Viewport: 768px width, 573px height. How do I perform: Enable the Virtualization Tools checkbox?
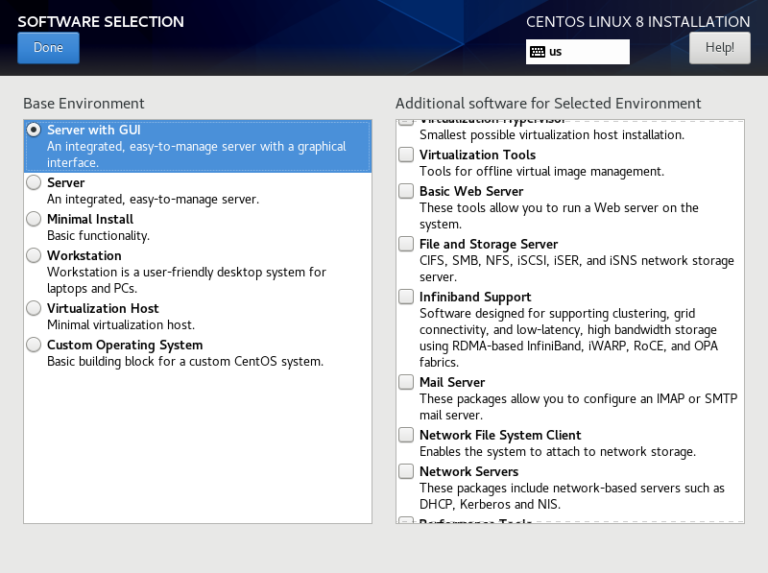[x=406, y=155]
